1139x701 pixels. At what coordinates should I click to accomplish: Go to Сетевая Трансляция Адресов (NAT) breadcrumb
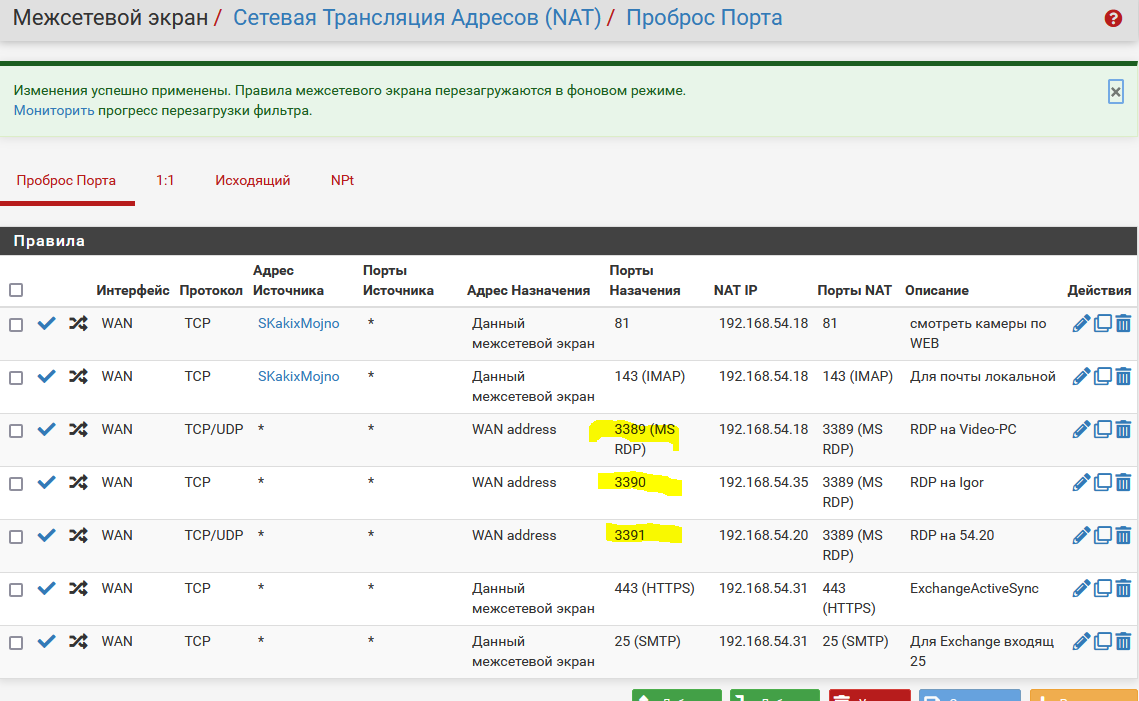point(417,18)
